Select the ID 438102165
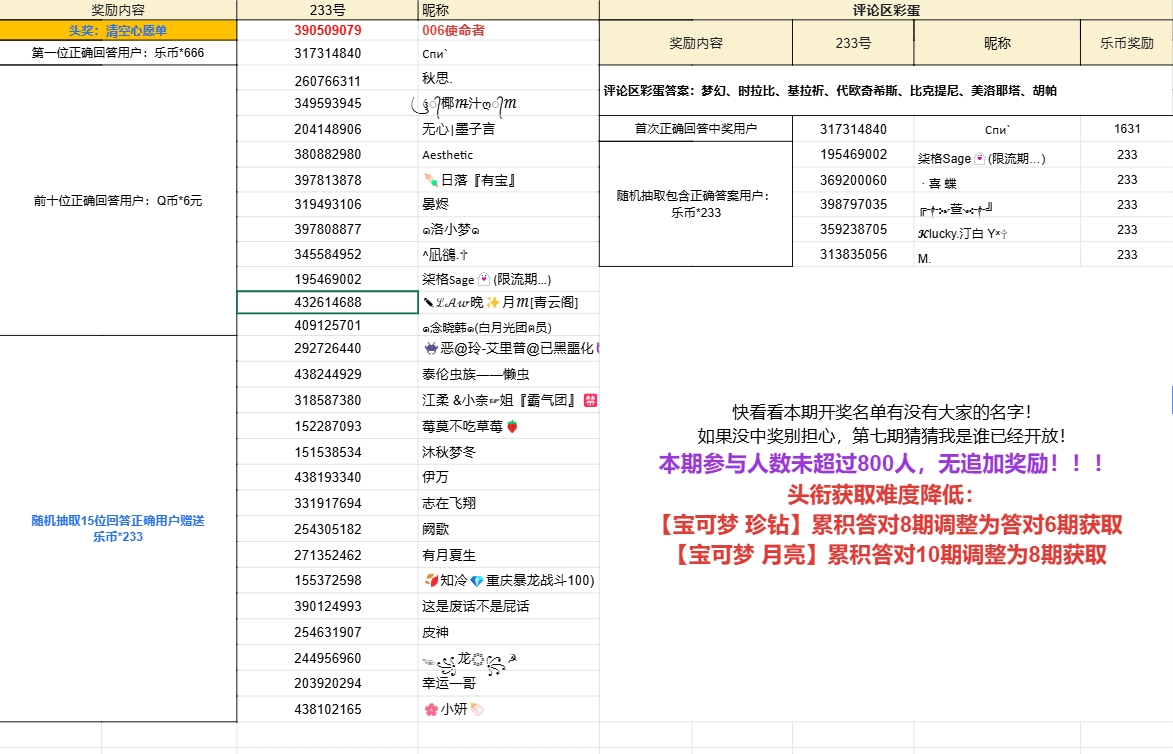This screenshot has height=754, width=1173. pyautogui.click(x=328, y=709)
